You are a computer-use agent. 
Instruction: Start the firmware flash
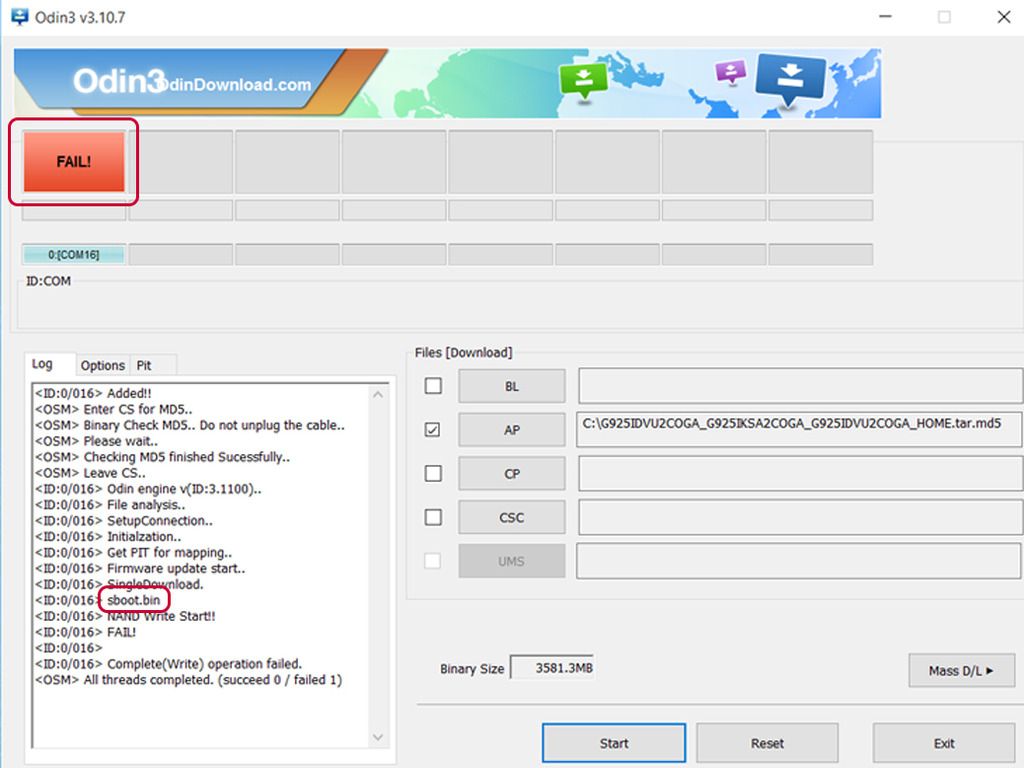614,743
